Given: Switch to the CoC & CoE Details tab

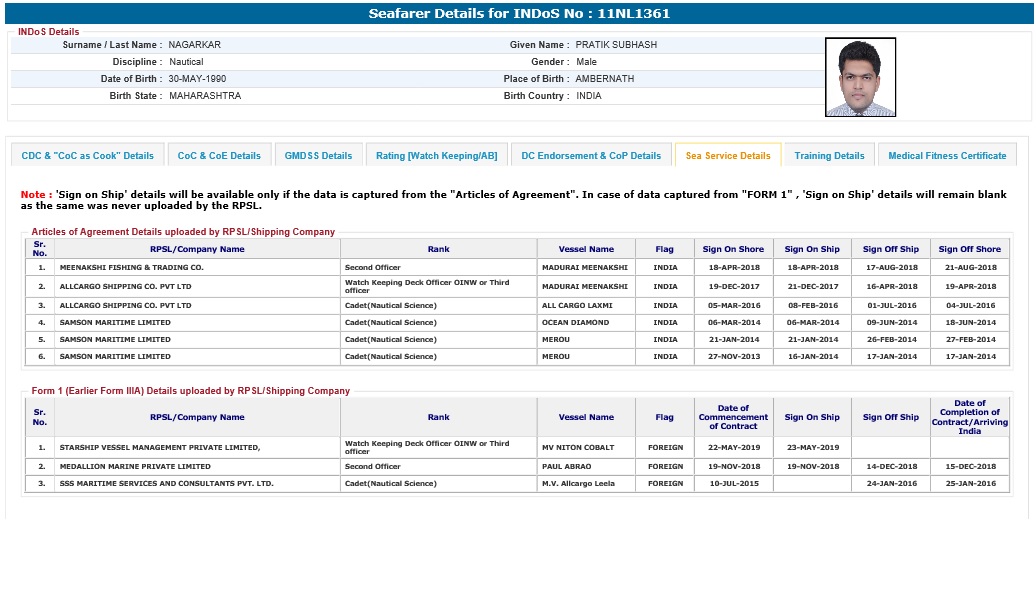Looking at the screenshot, I should 219,156.
